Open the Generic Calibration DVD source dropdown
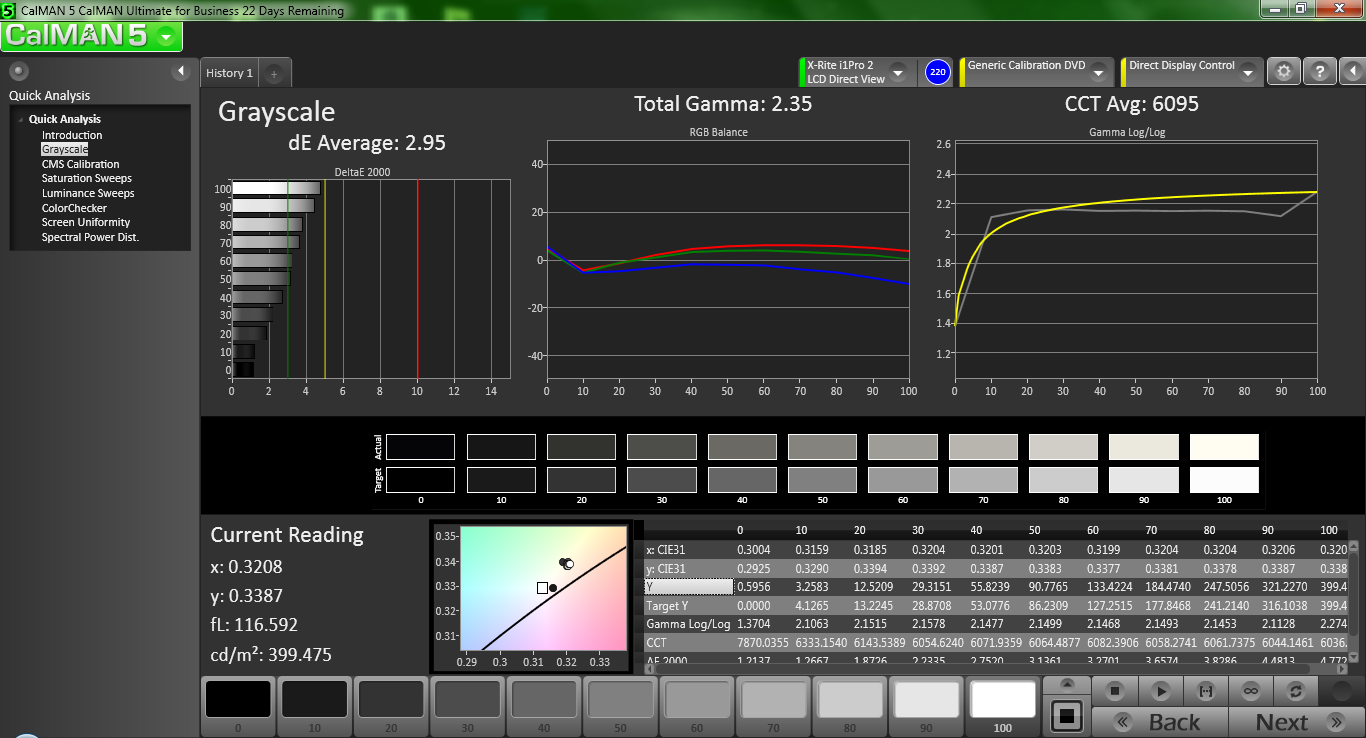 1098,73
